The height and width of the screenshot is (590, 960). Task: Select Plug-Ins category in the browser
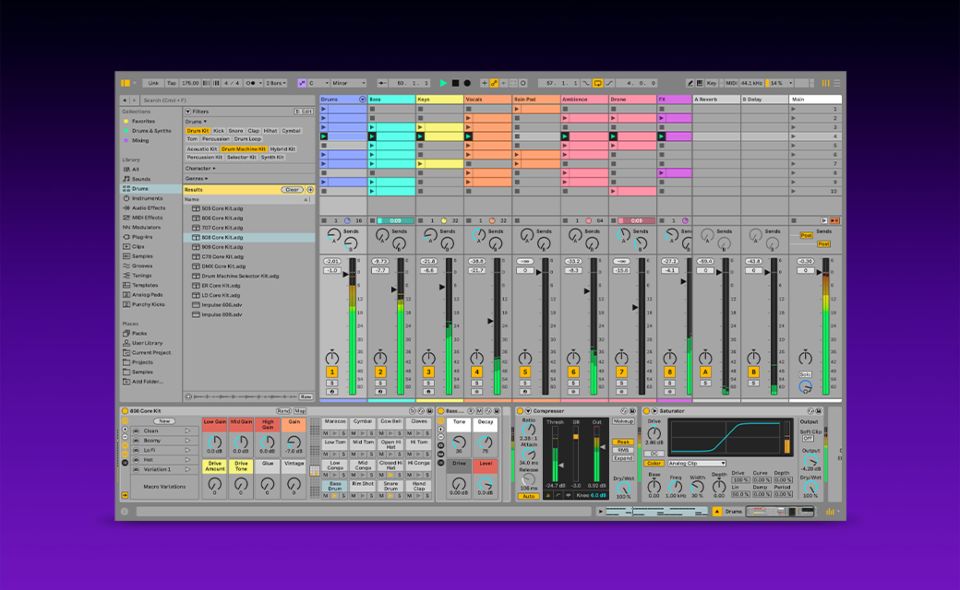(x=142, y=236)
